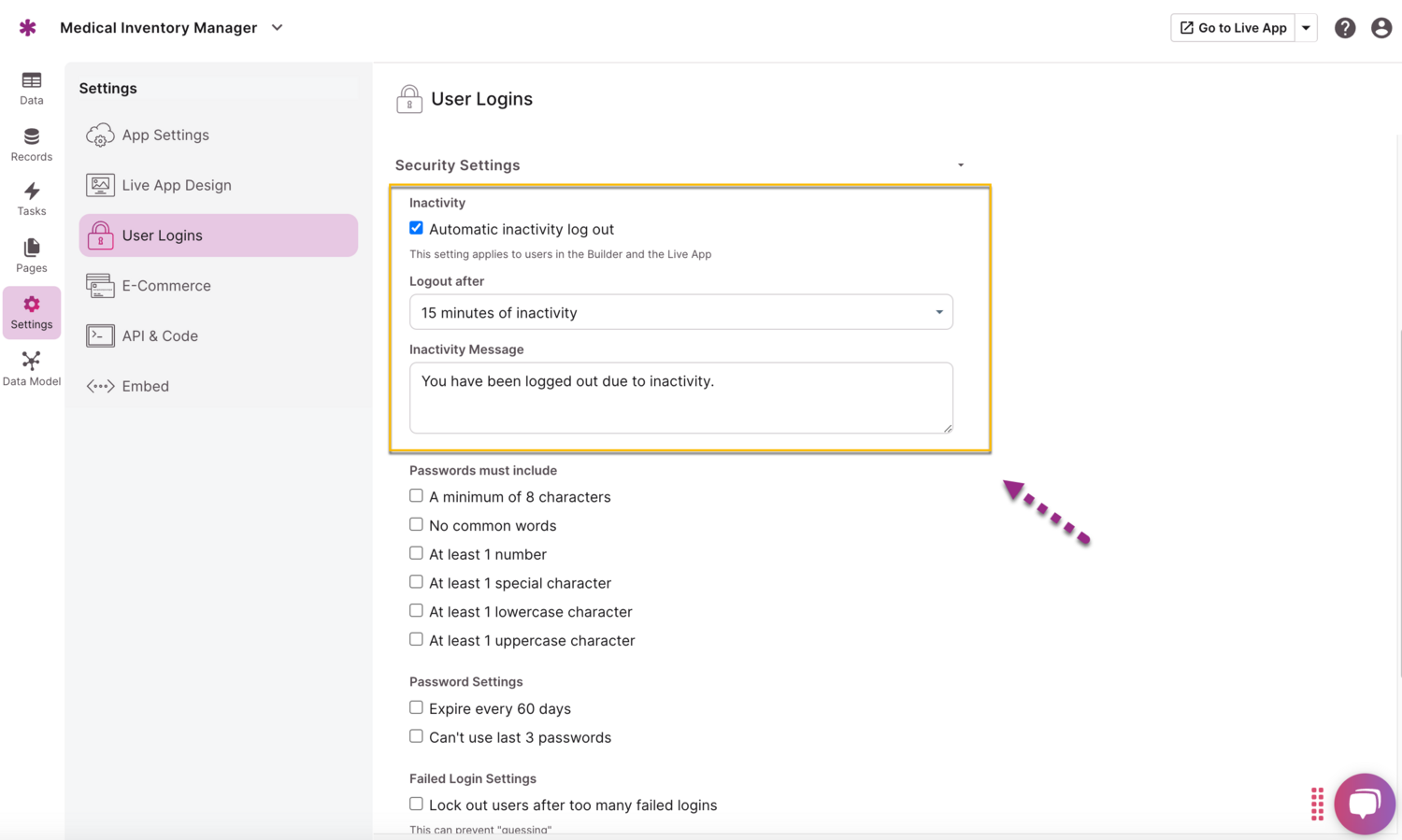Open the chat support bubble
Screen dimensions: 1402x840
point(1364,803)
